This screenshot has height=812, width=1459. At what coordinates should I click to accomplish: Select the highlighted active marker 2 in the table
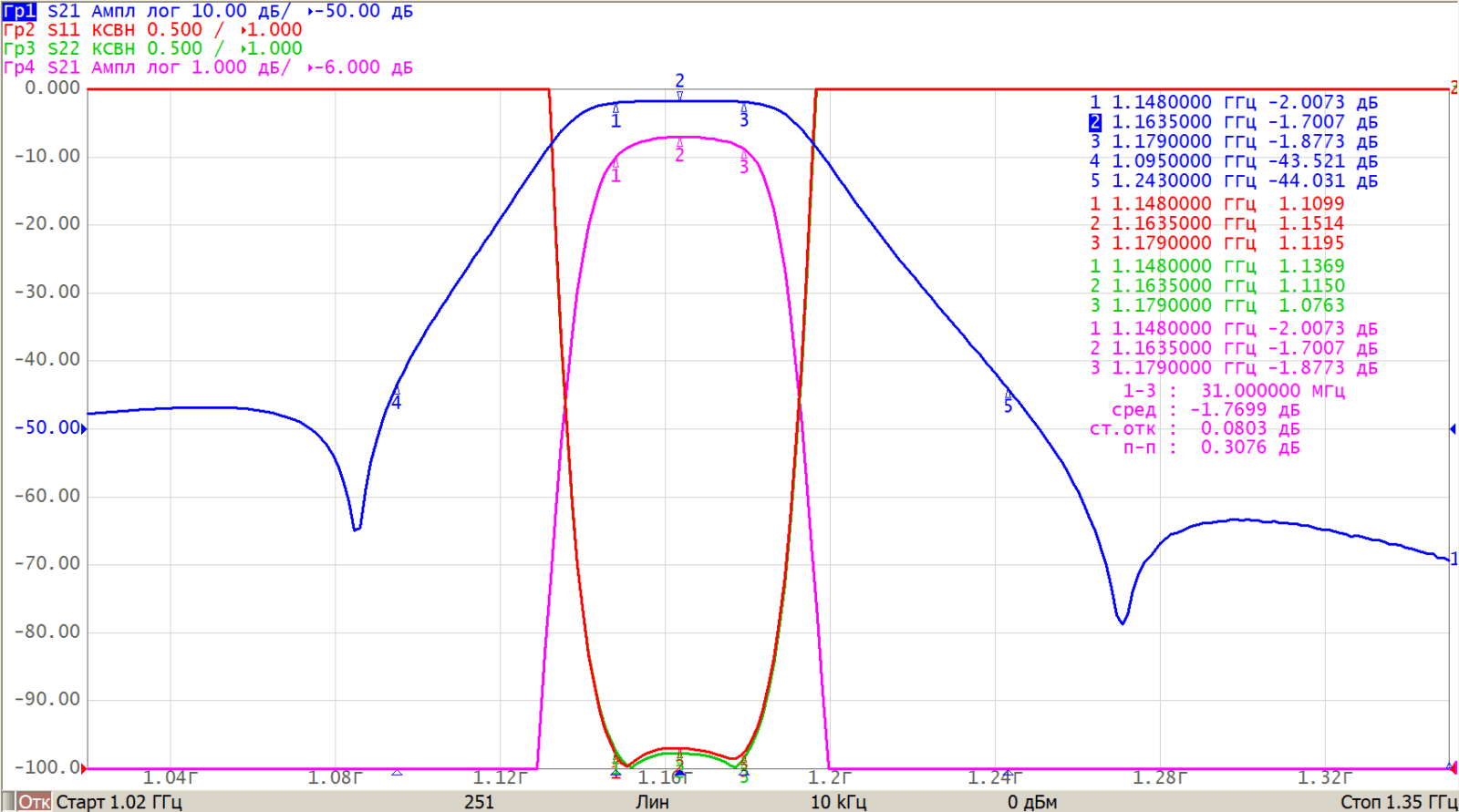tap(1095, 122)
